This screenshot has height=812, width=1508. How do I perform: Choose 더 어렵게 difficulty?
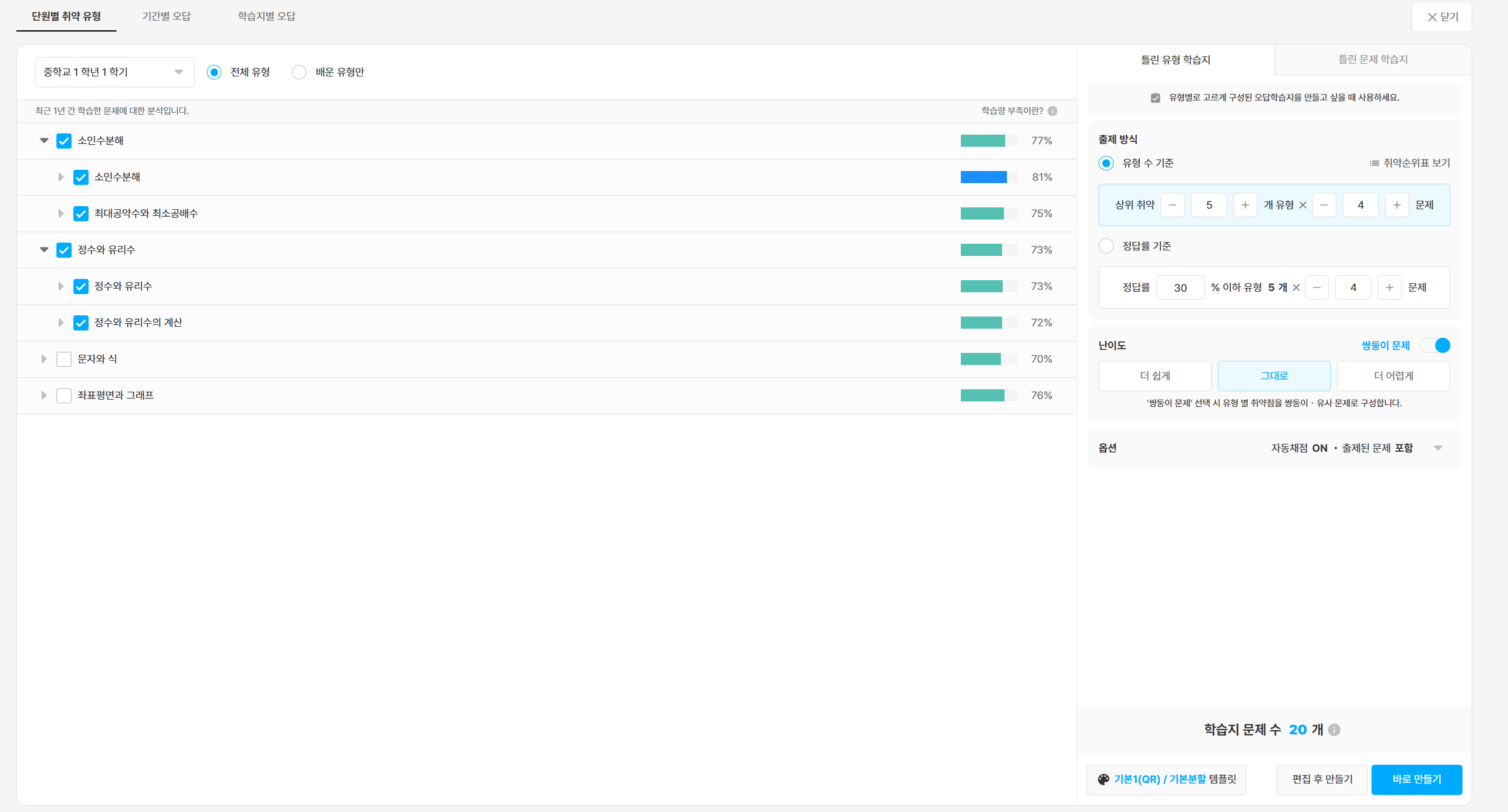(1393, 376)
